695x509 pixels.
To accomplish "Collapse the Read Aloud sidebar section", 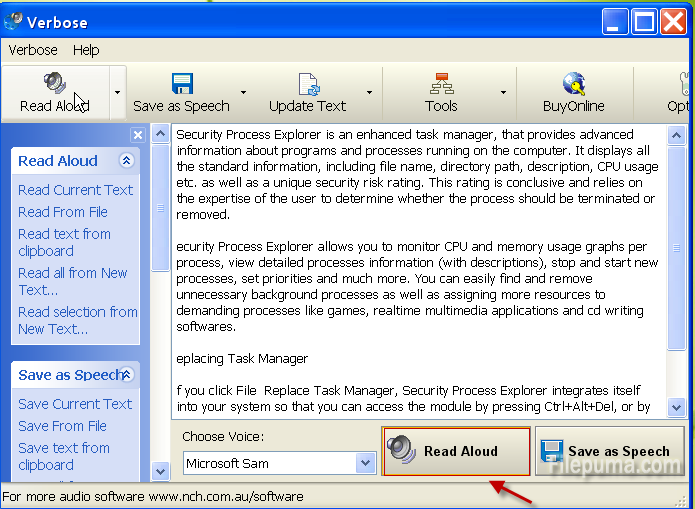I will [126, 161].
